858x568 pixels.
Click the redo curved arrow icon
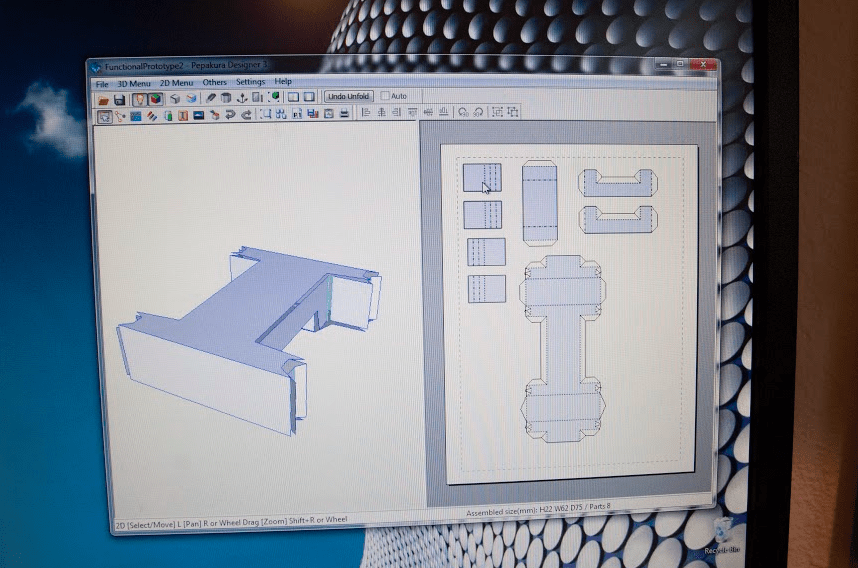246,115
